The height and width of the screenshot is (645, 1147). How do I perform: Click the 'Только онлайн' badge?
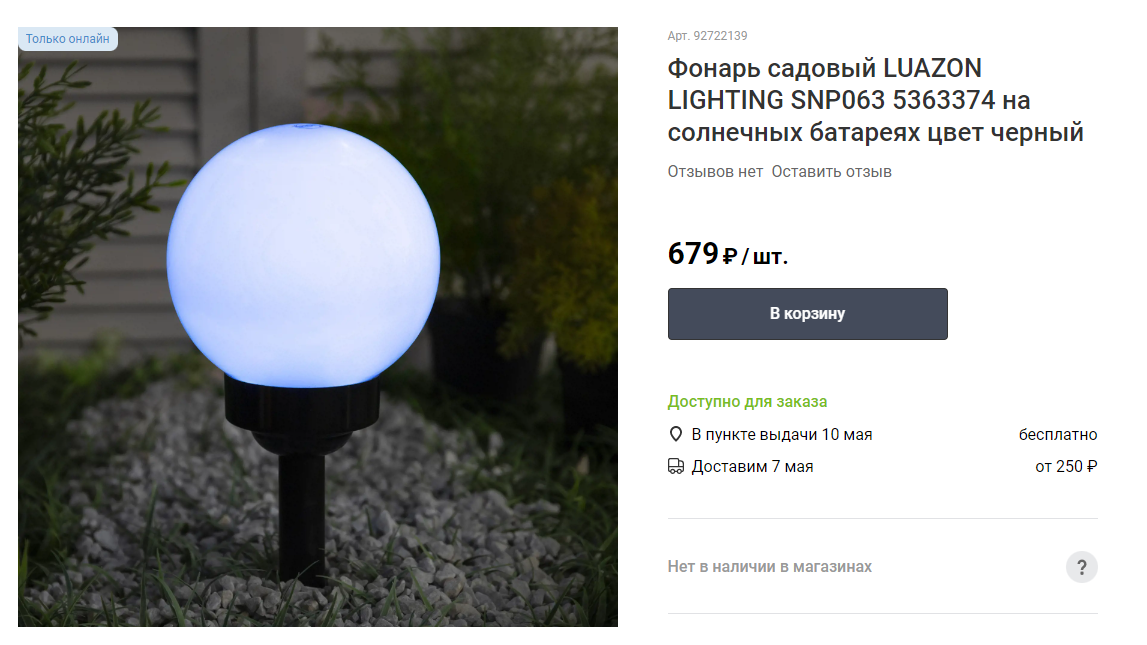coord(67,39)
